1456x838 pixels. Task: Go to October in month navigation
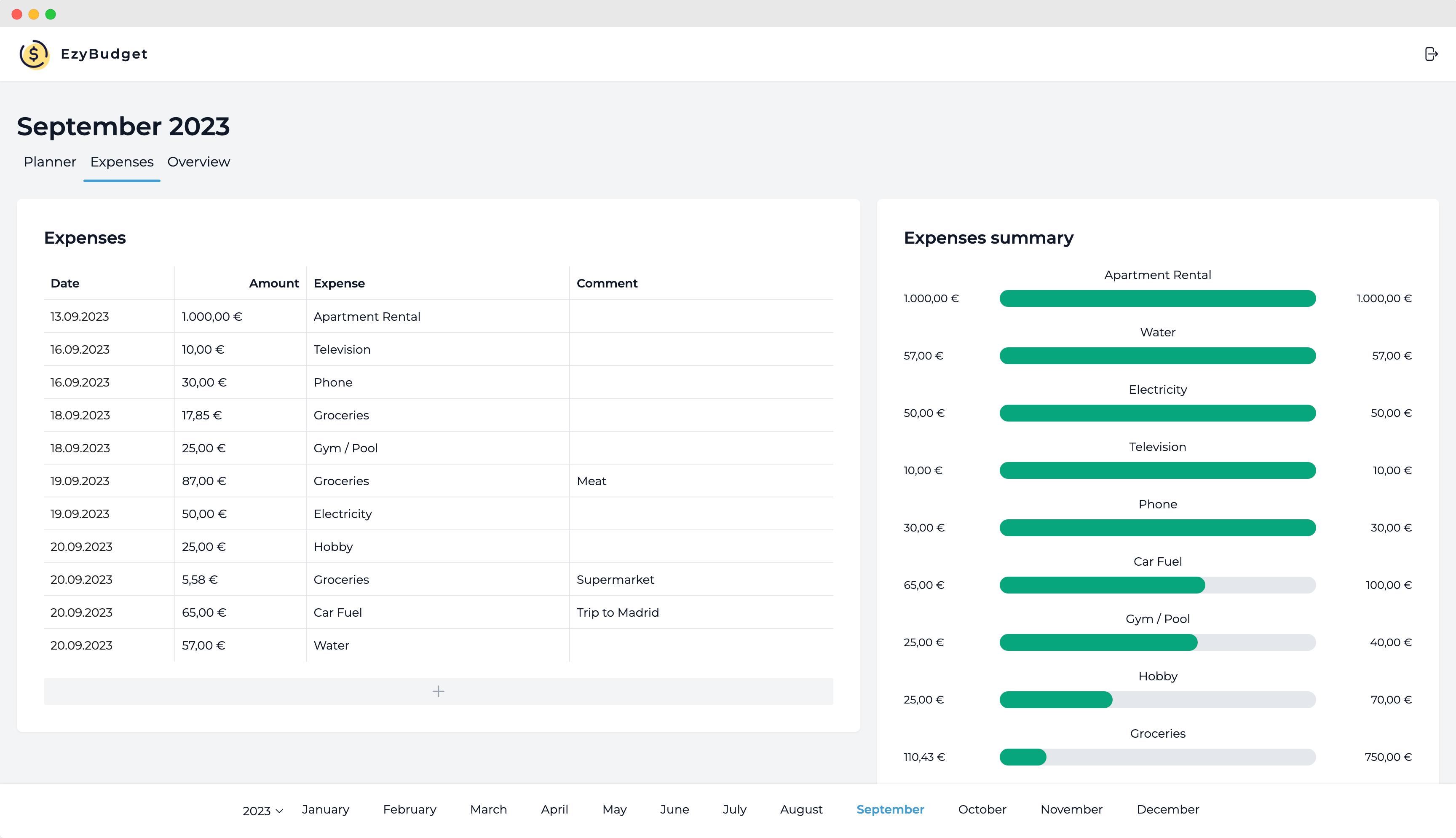coord(982,809)
